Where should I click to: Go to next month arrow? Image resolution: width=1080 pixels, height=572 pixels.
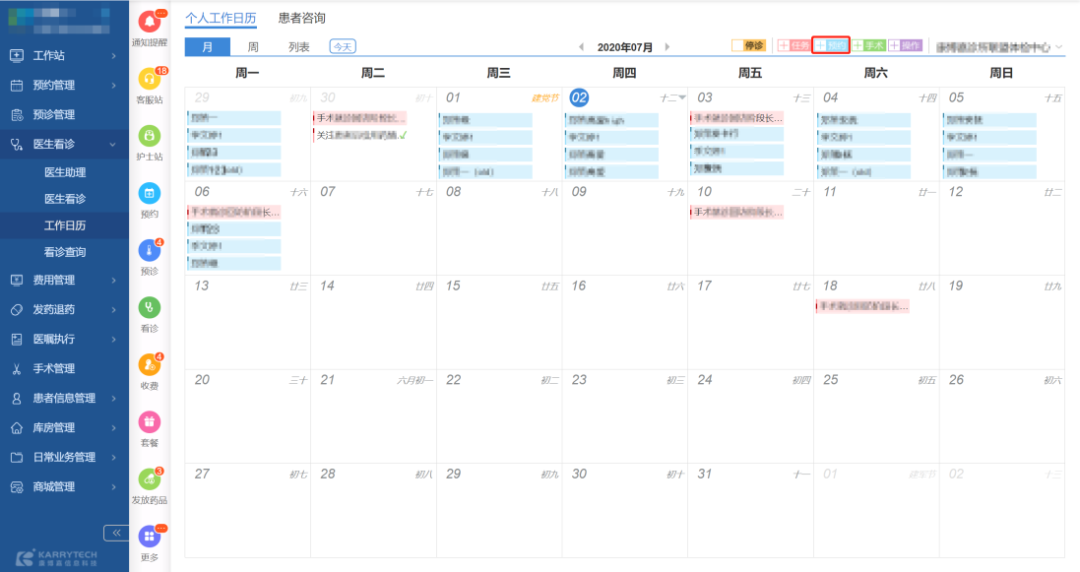point(667,47)
